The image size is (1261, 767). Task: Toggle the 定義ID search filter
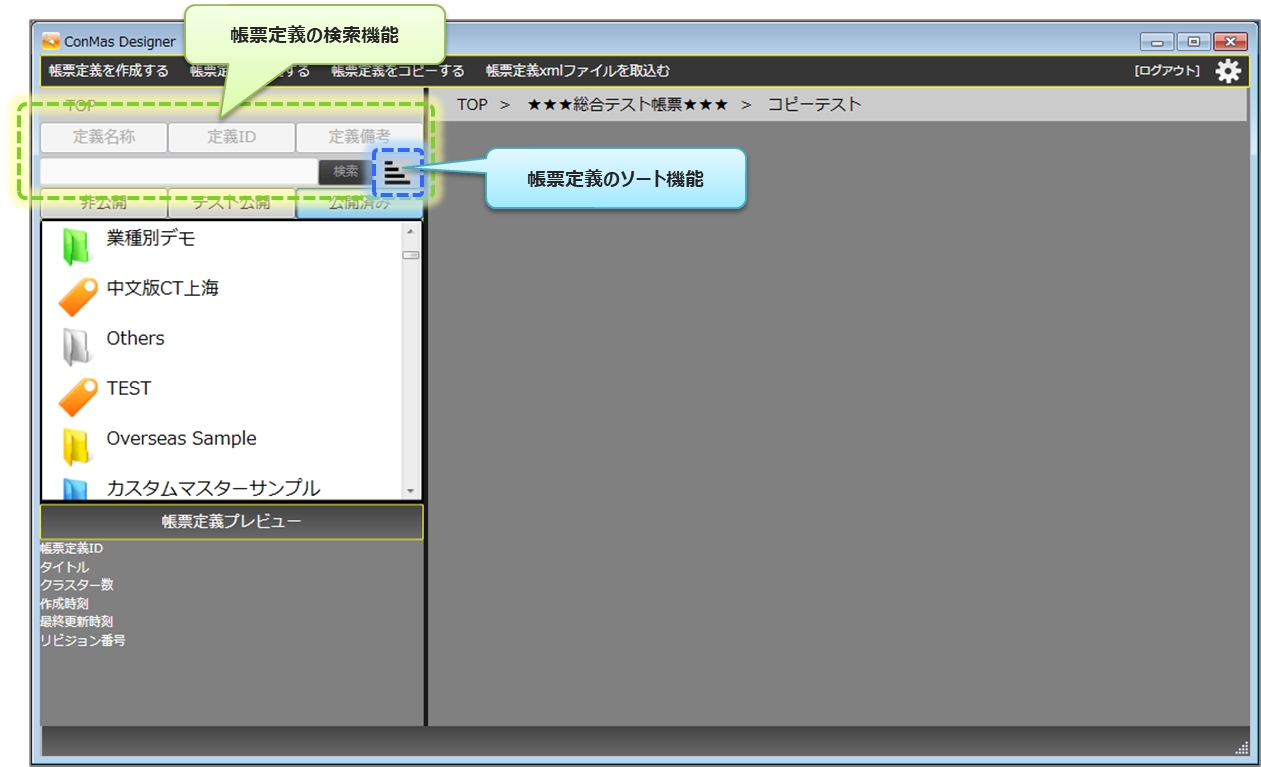coord(231,137)
